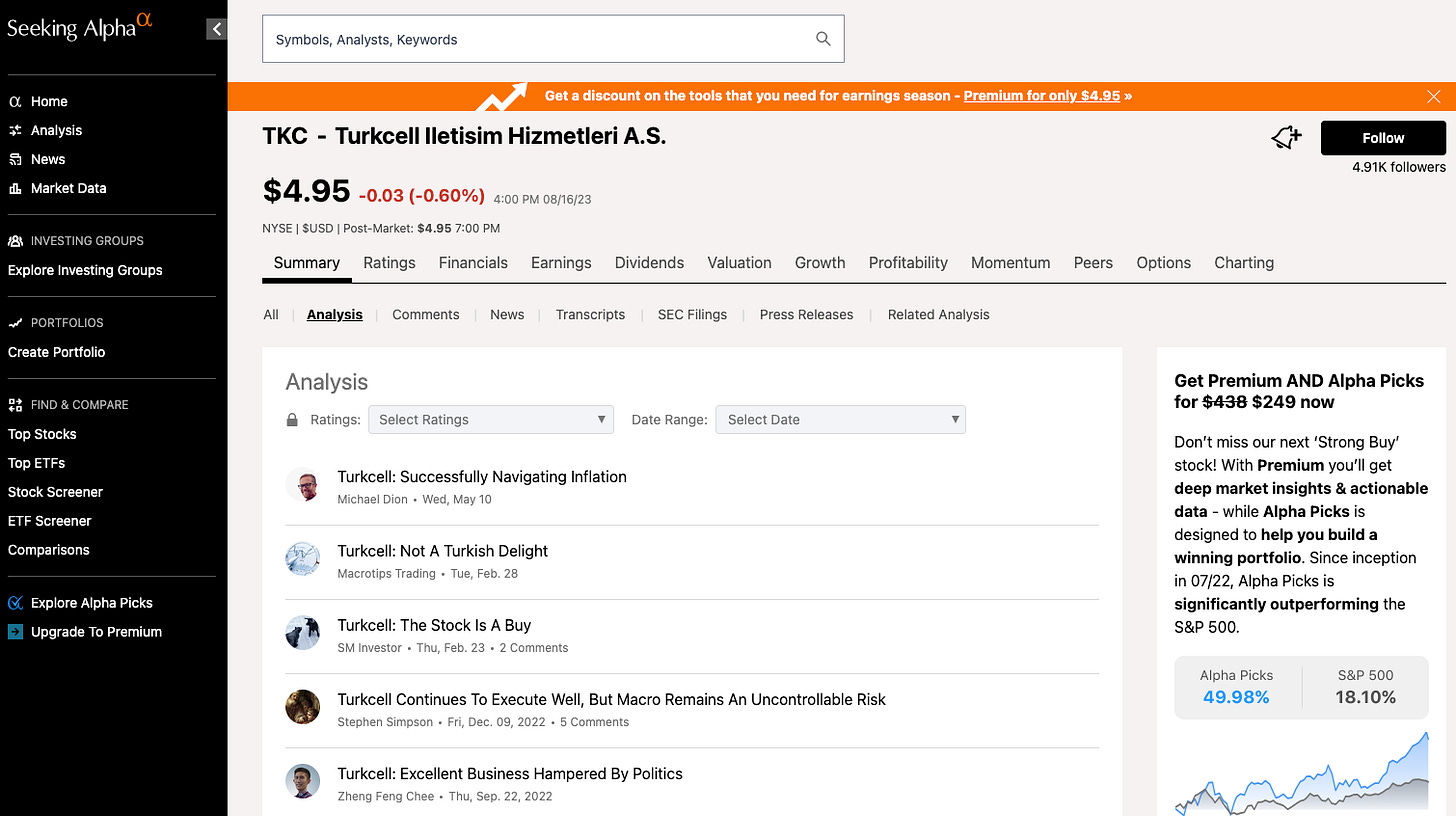Image resolution: width=1456 pixels, height=816 pixels.
Task: Show the SEC Filings sub-tab
Action: [x=692, y=314]
